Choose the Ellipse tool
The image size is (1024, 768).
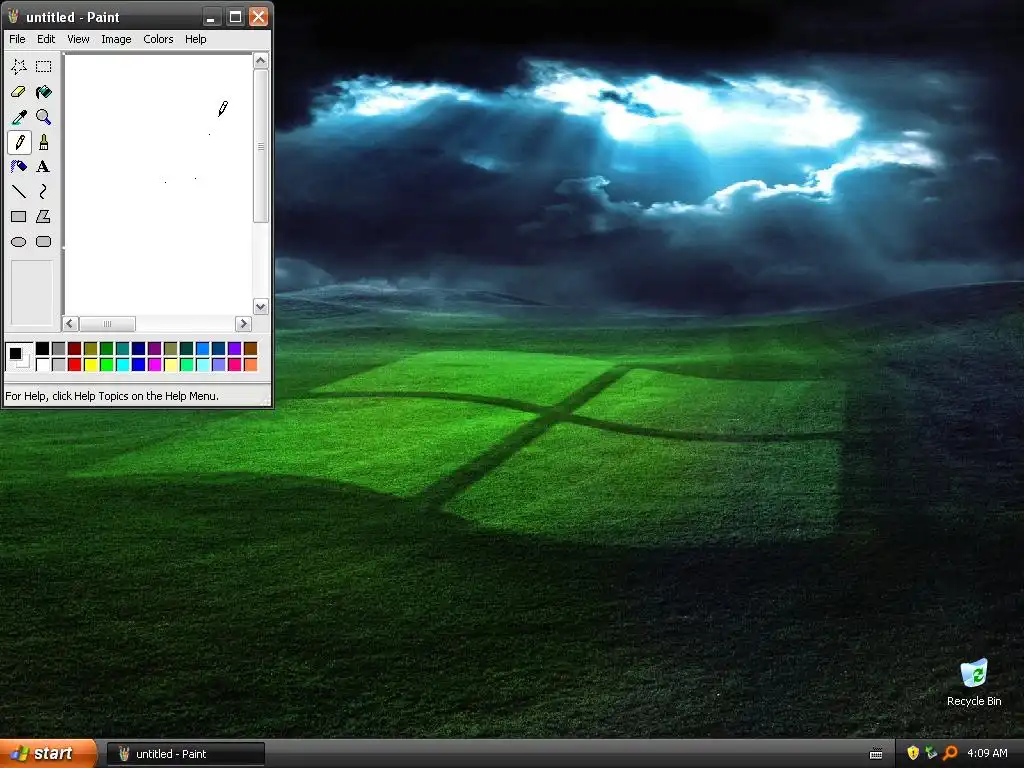tap(19, 242)
